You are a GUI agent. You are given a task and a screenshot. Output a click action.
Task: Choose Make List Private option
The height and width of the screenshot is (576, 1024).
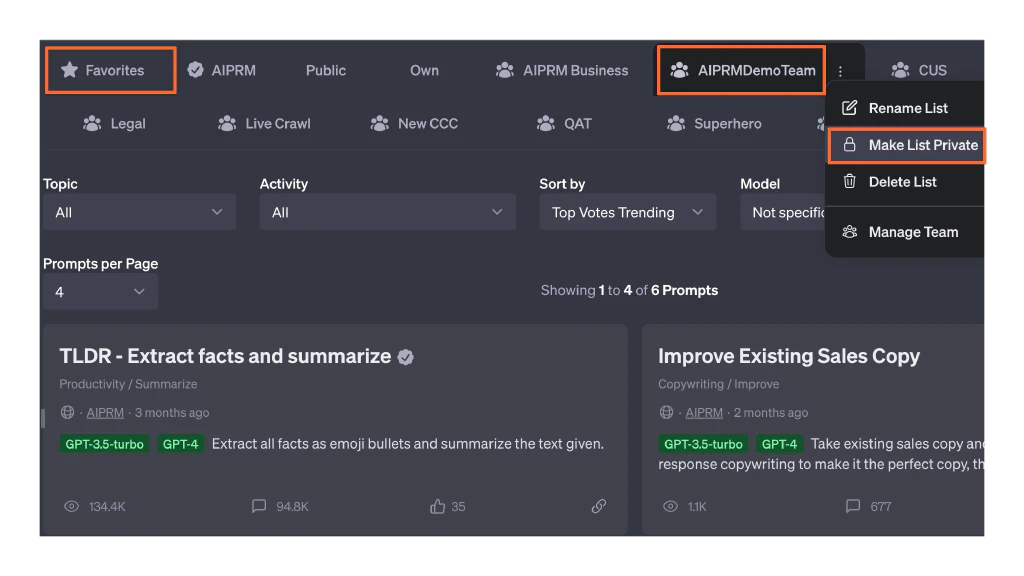pos(906,145)
